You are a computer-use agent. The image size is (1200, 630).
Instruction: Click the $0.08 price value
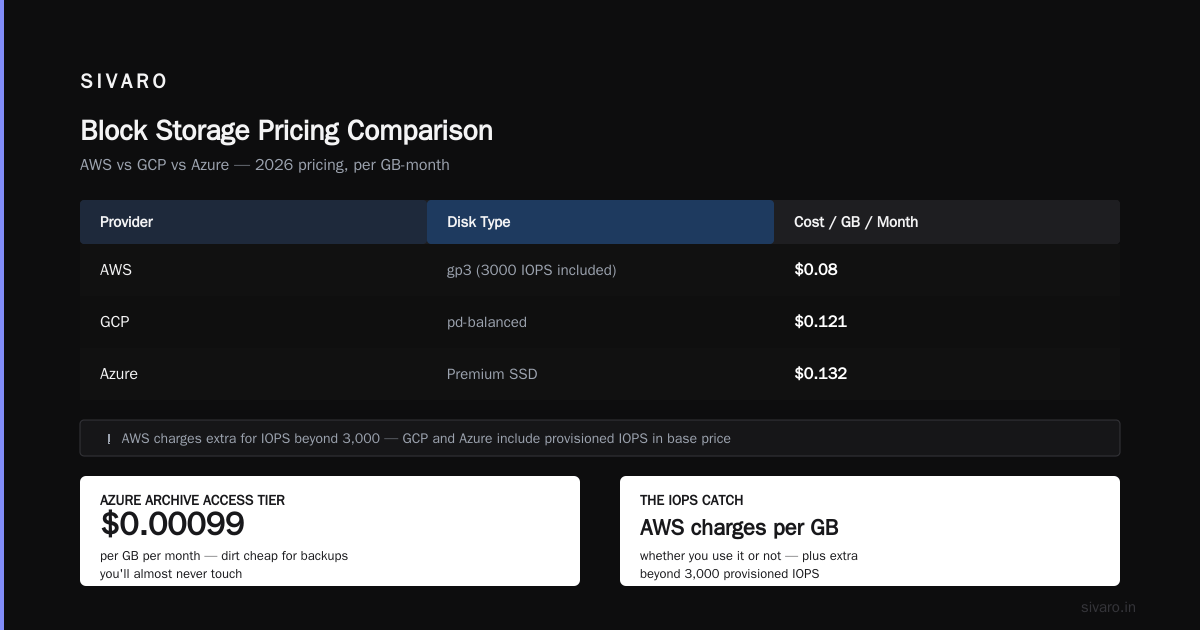pos(816,270)
